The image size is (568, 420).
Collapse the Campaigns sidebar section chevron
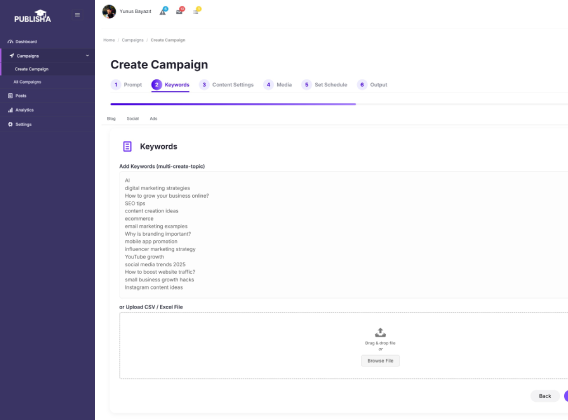pyautogui.click(x=87, y=55)
